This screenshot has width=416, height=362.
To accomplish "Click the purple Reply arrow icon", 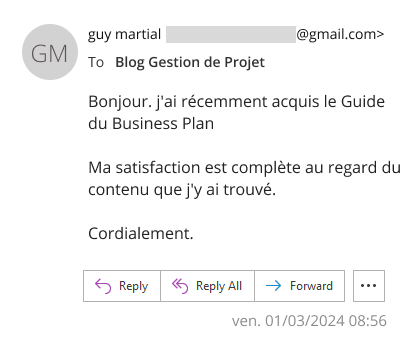I will pos(103,286).
